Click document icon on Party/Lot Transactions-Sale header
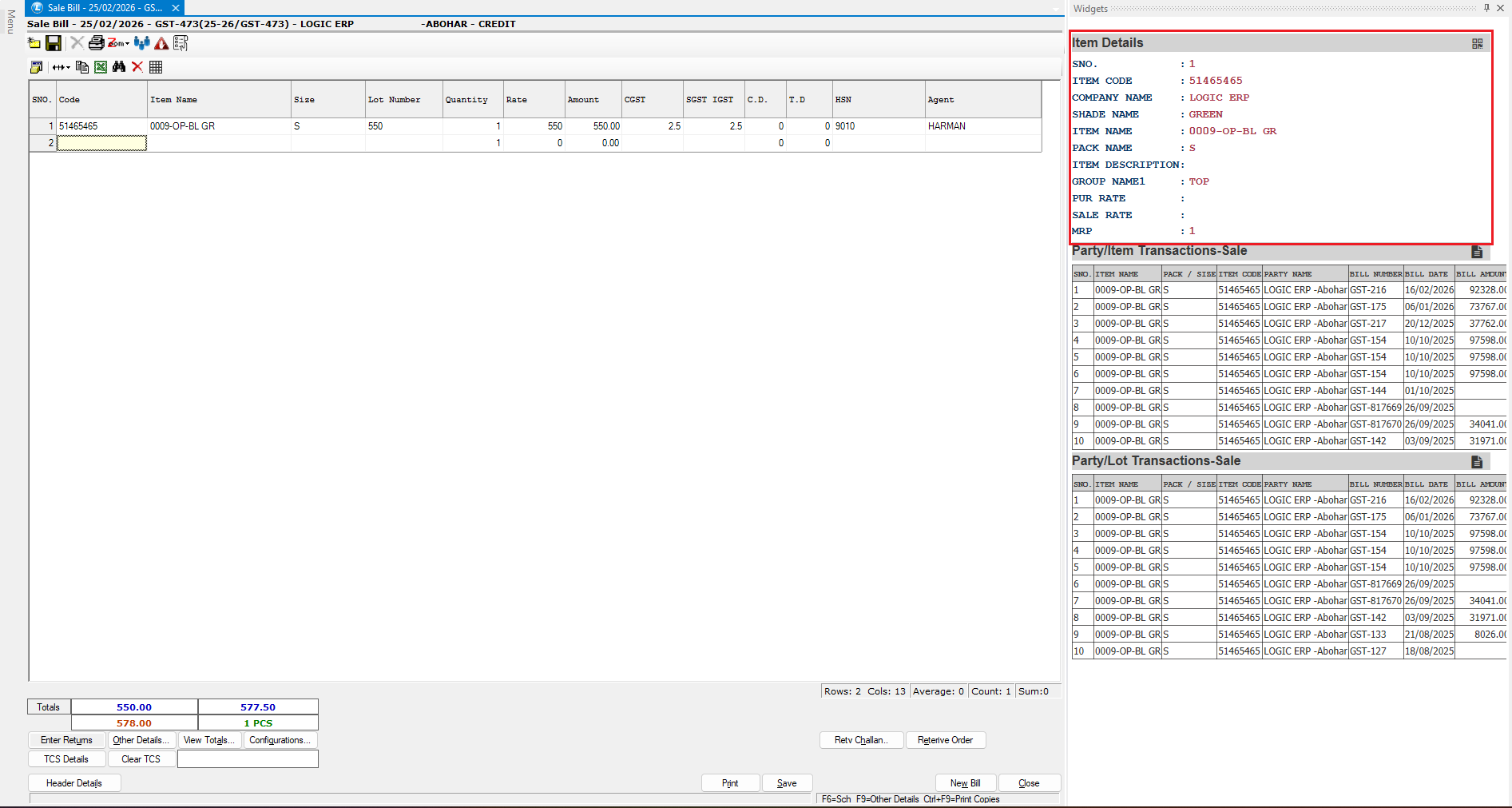 pyautogui.click(x=1477, y=462)
